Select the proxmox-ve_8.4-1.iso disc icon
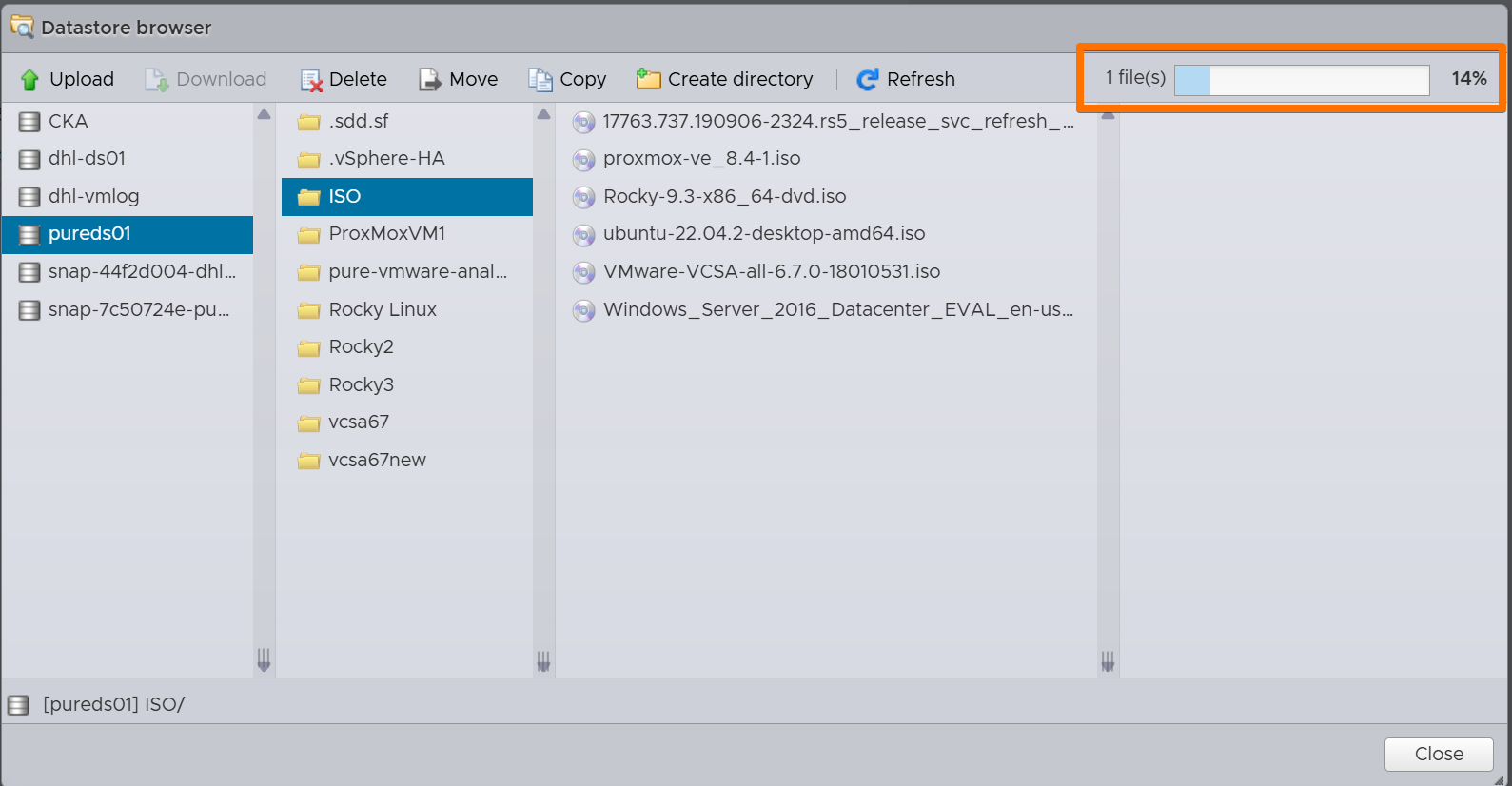 pos(583,159)
